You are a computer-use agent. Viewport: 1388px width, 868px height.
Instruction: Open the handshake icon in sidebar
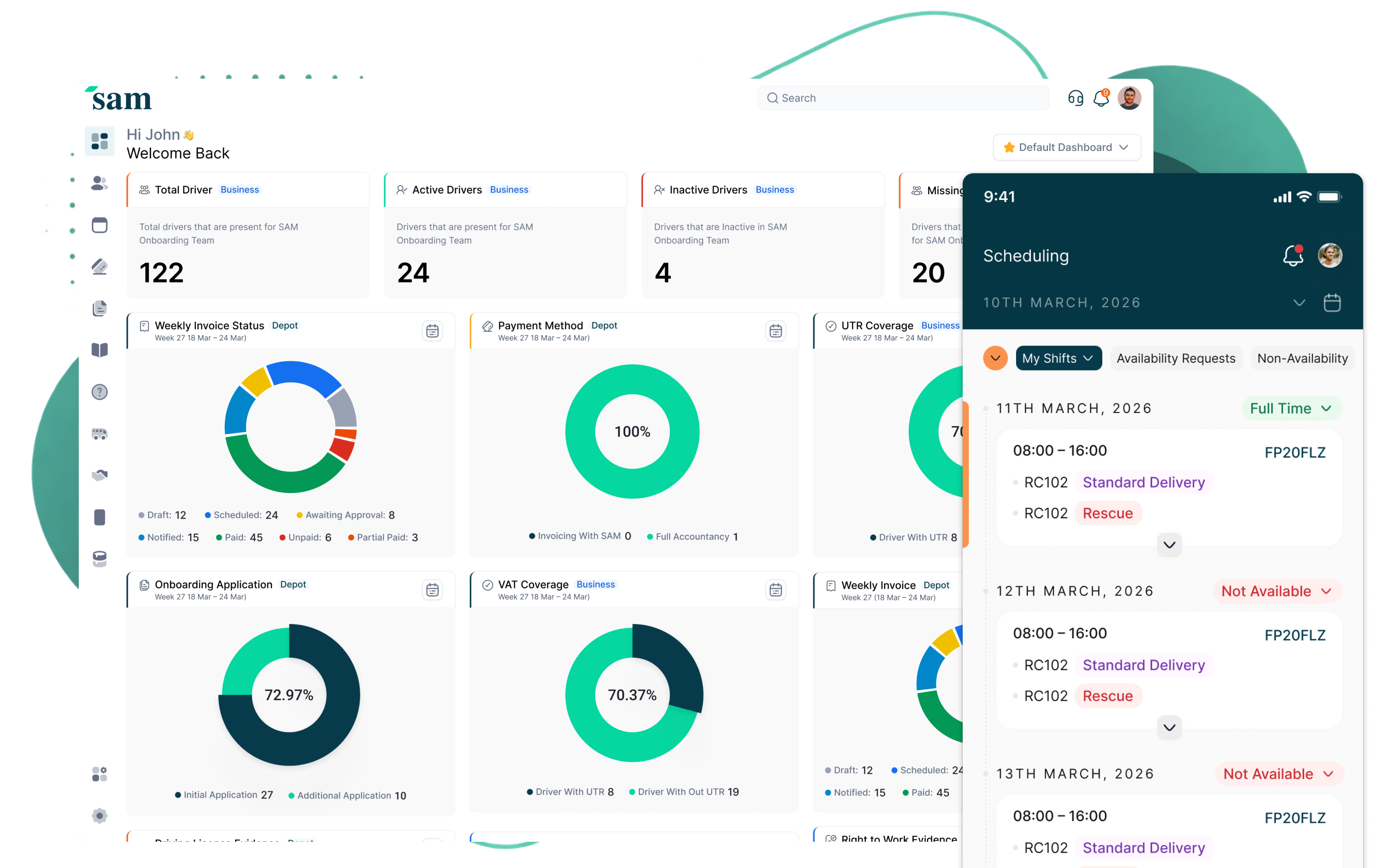[99, 475]
